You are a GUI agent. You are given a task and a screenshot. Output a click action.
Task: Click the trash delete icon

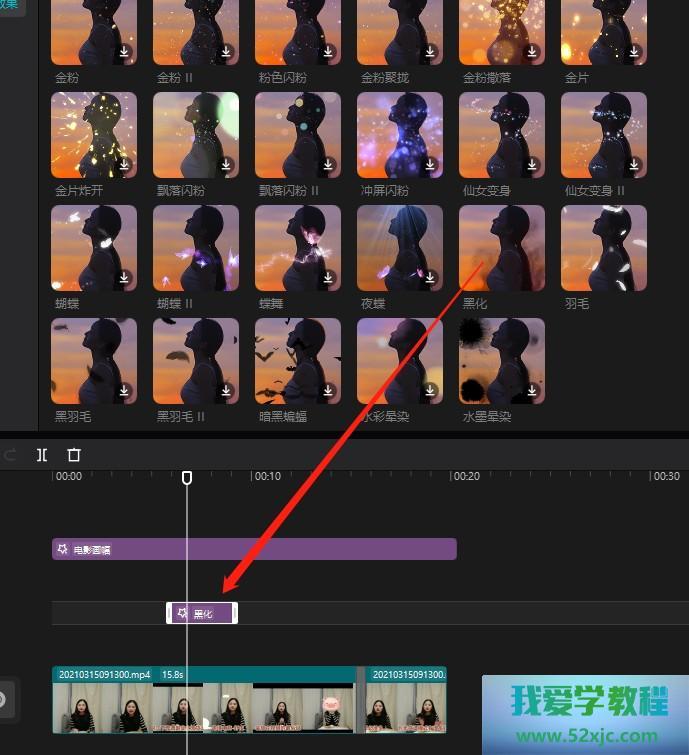pos(74,454)
